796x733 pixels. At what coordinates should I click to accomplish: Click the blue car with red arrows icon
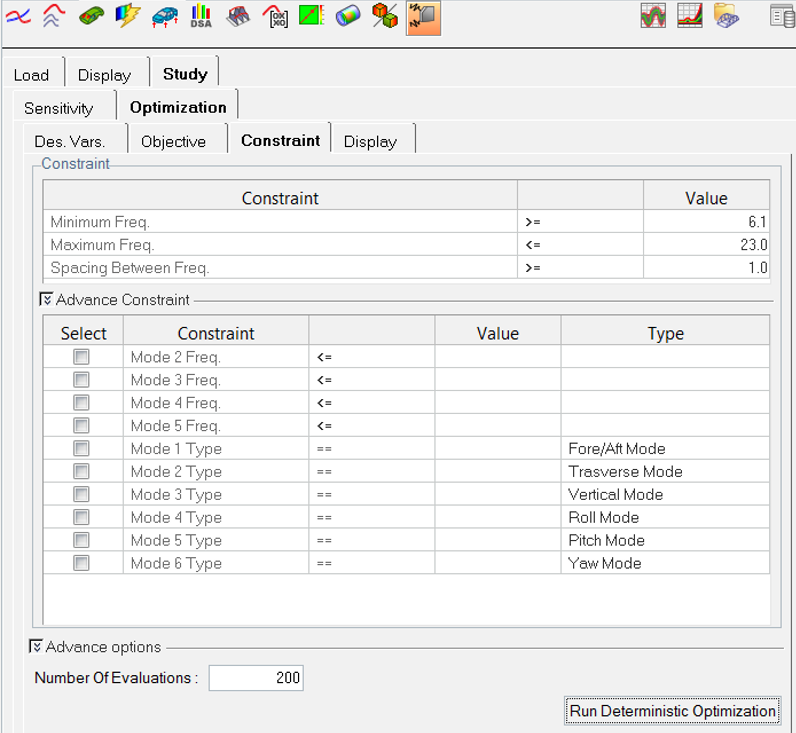click(164, 16)
